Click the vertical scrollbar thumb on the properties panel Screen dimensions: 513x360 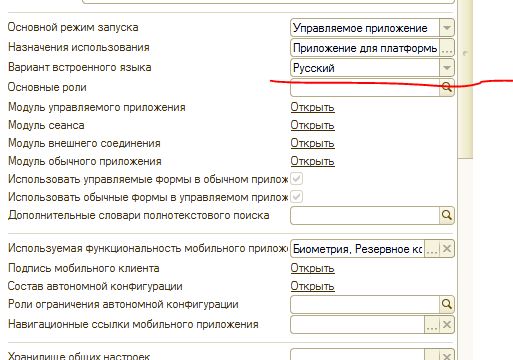coord(465,78)
